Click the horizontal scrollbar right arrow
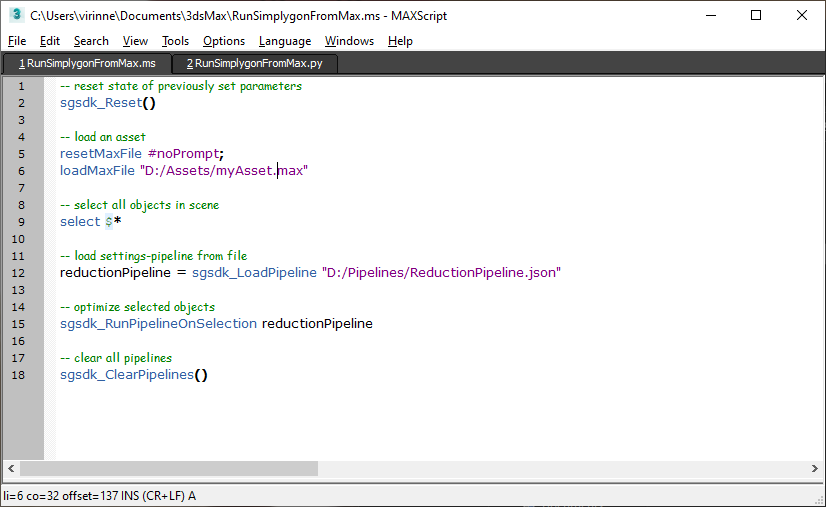Viewport: 826px width, 507px height. [814, 468]
